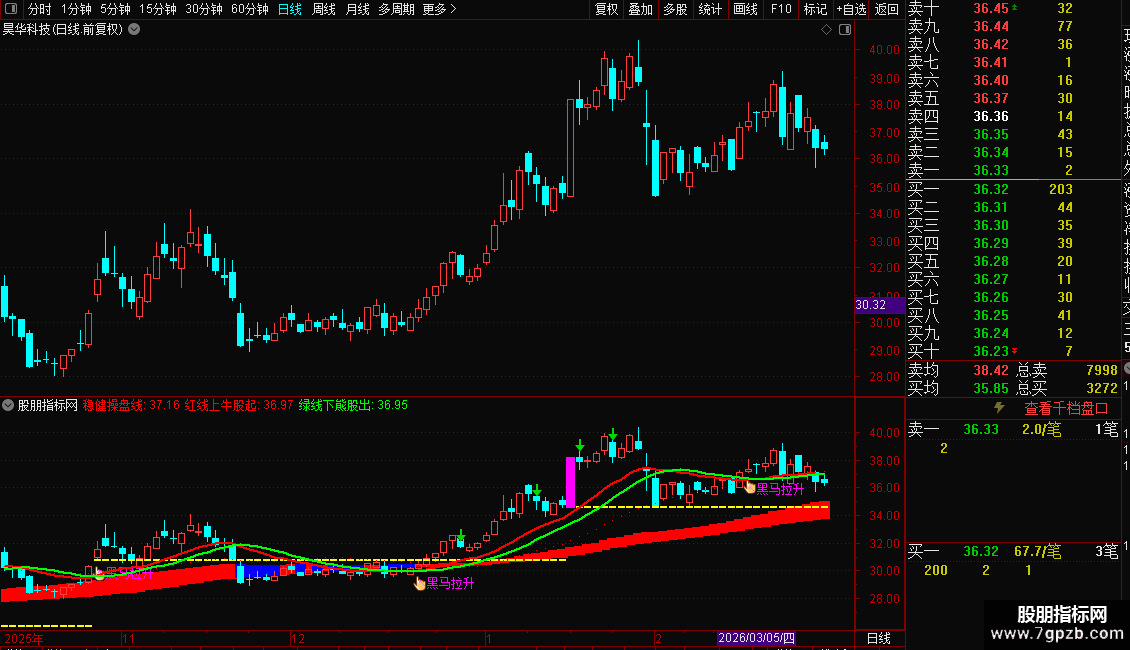Select the 买五 36.28 bid row
The image size is (1130, 650).
(x=1013, y=261)
